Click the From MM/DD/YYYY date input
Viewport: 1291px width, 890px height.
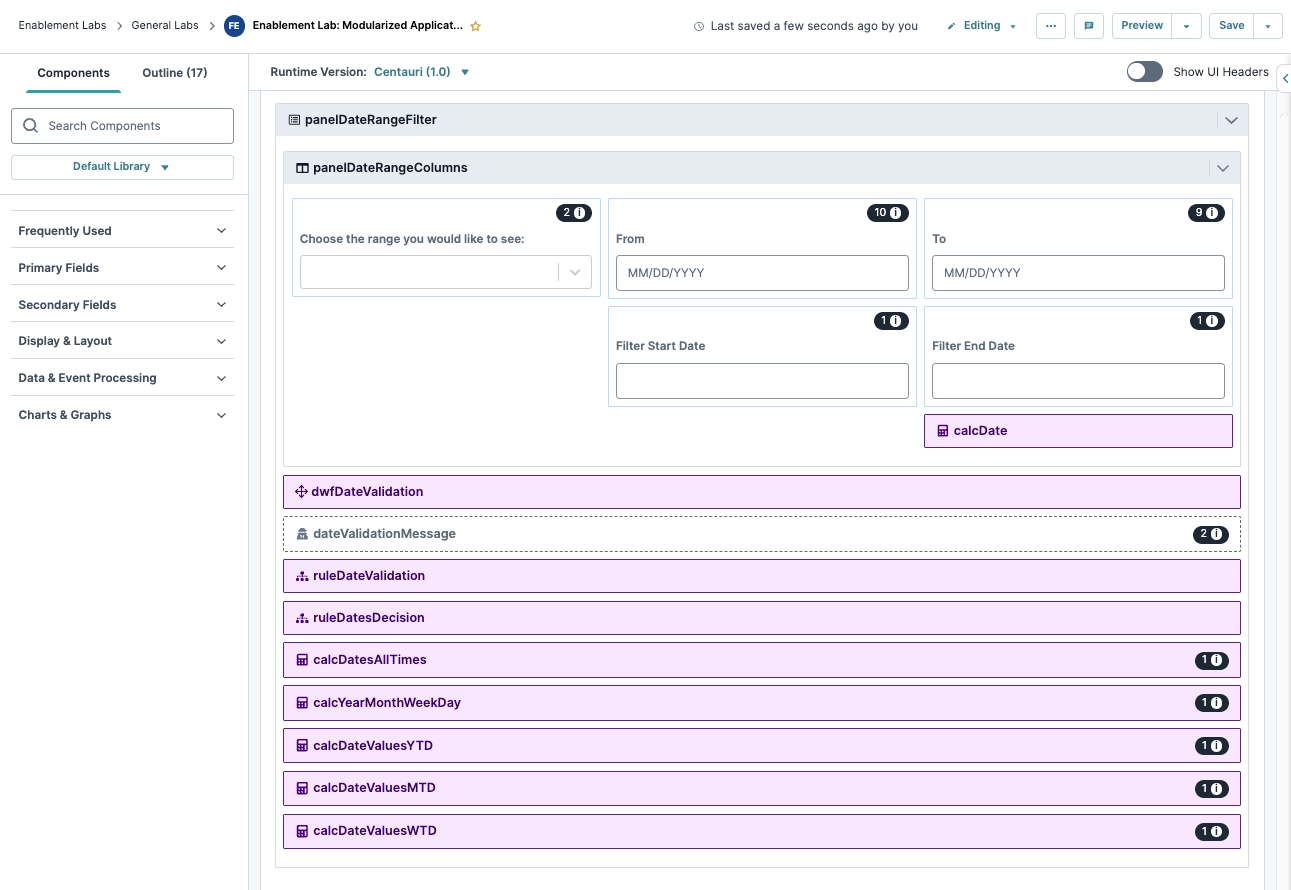pyautogui.click(x=762, y=272)
